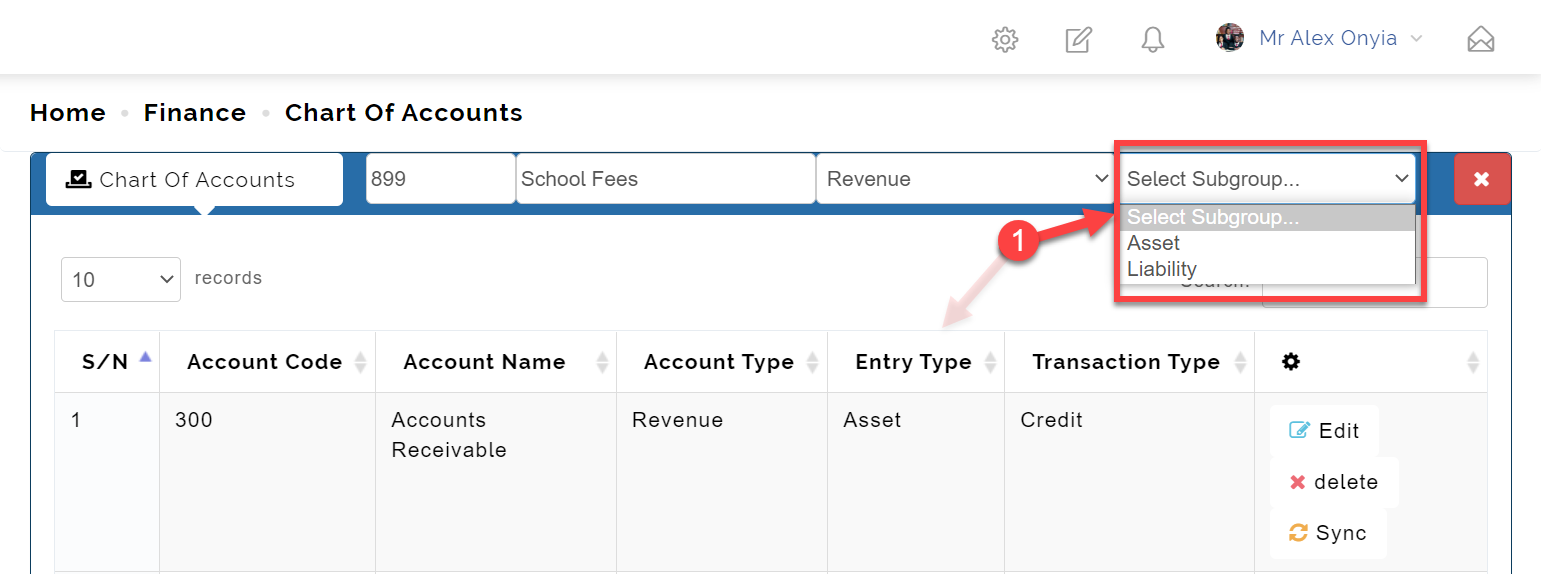This screenshot has width=1541, height=574.
Task: Open the Select Subgroup dropdown
Action: click(x=1266, y=179)
